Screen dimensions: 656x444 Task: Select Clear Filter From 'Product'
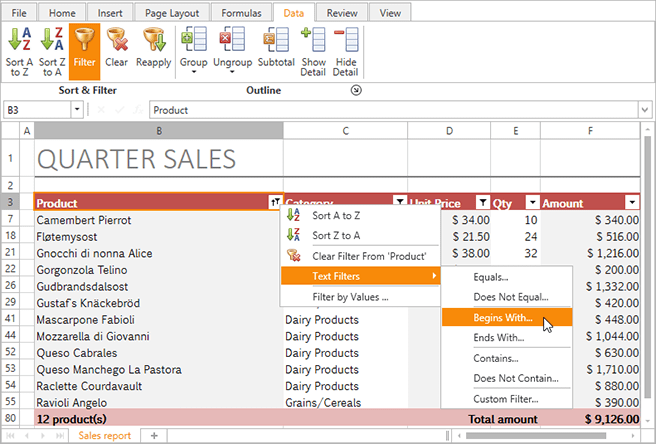pyautogui.click(x=360, y=256)
